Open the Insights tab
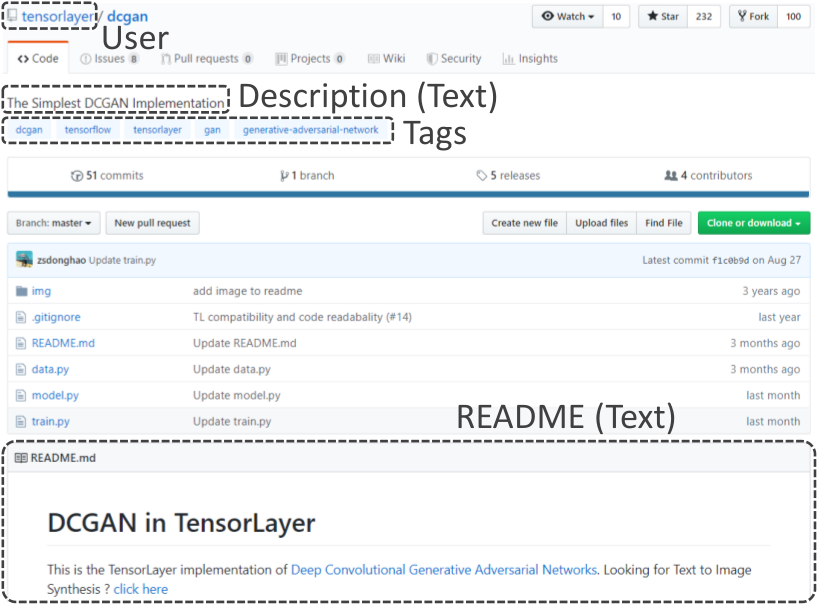The width and height of the screenshot is (817, 604). point(530,59)
